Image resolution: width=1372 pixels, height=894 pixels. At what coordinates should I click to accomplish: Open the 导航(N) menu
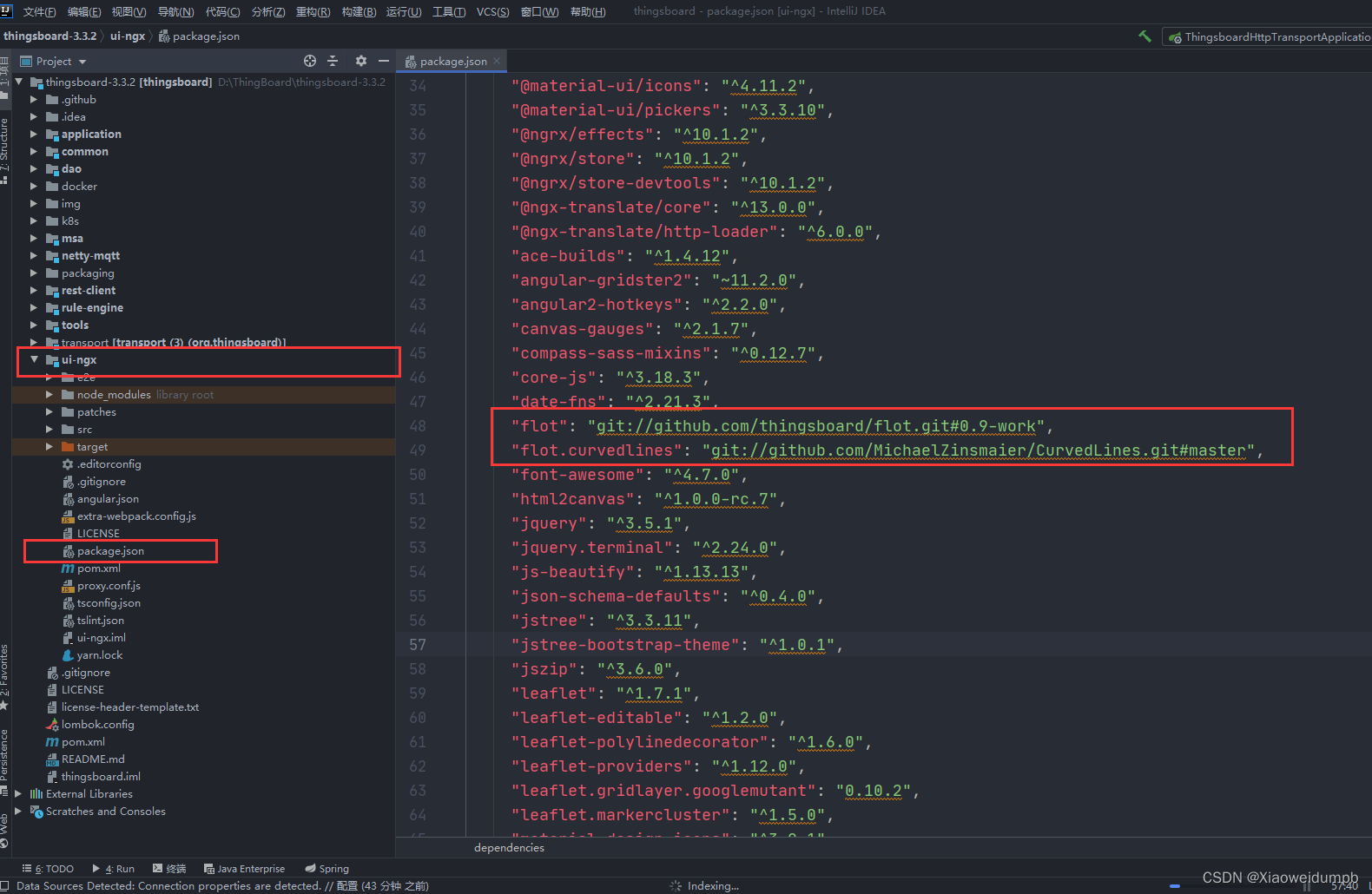[x=175, y=11]
